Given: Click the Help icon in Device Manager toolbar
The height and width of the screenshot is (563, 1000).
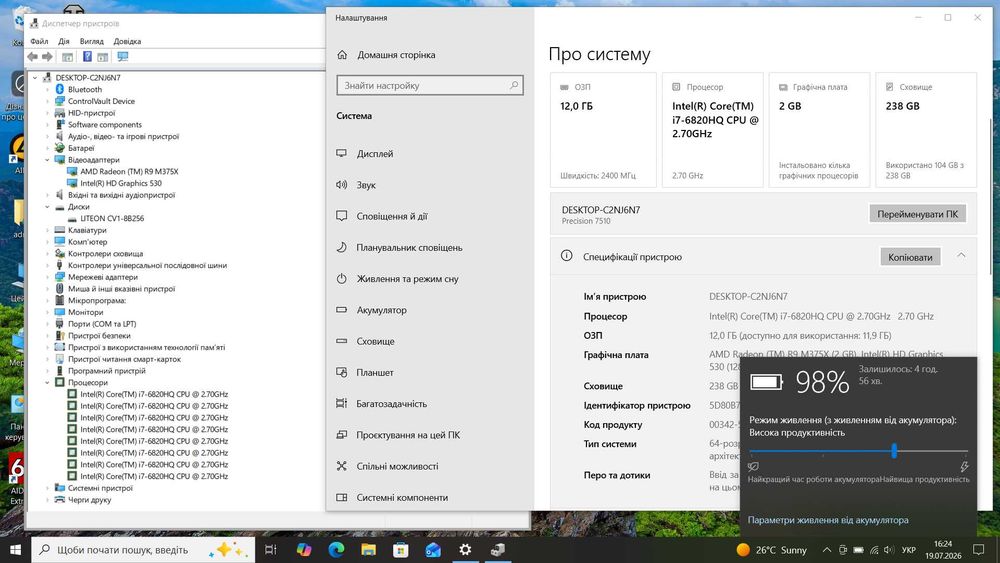Looking at the screenshot, I should [87, 57].
